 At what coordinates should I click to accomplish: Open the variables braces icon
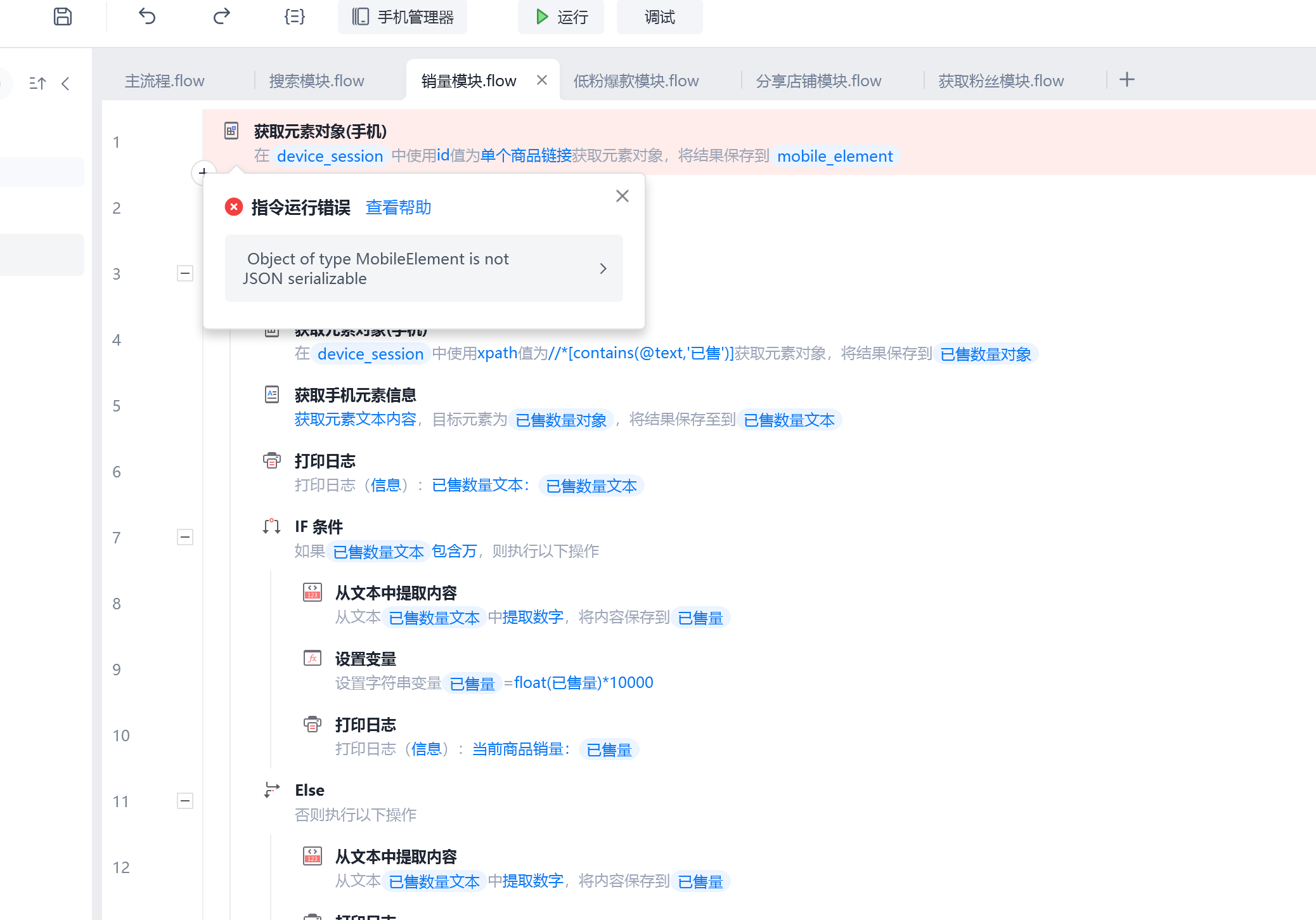pos(295,16)
